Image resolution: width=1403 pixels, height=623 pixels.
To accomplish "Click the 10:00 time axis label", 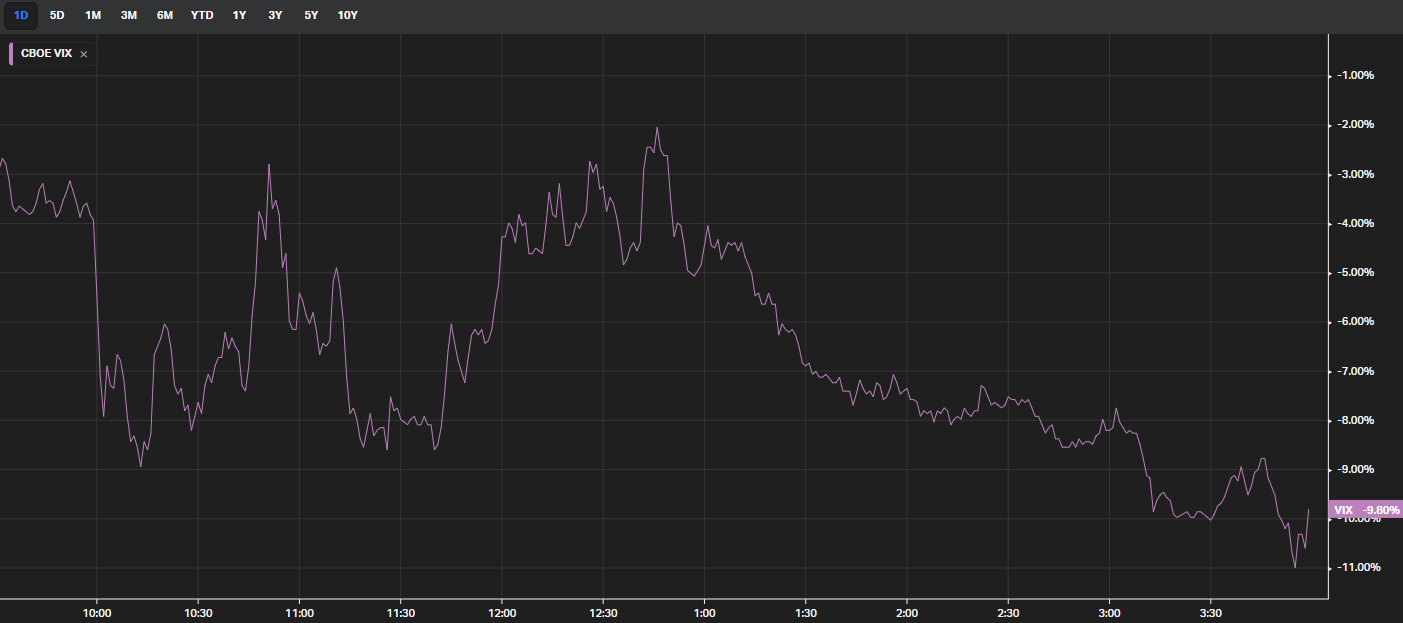I will 97,613.
